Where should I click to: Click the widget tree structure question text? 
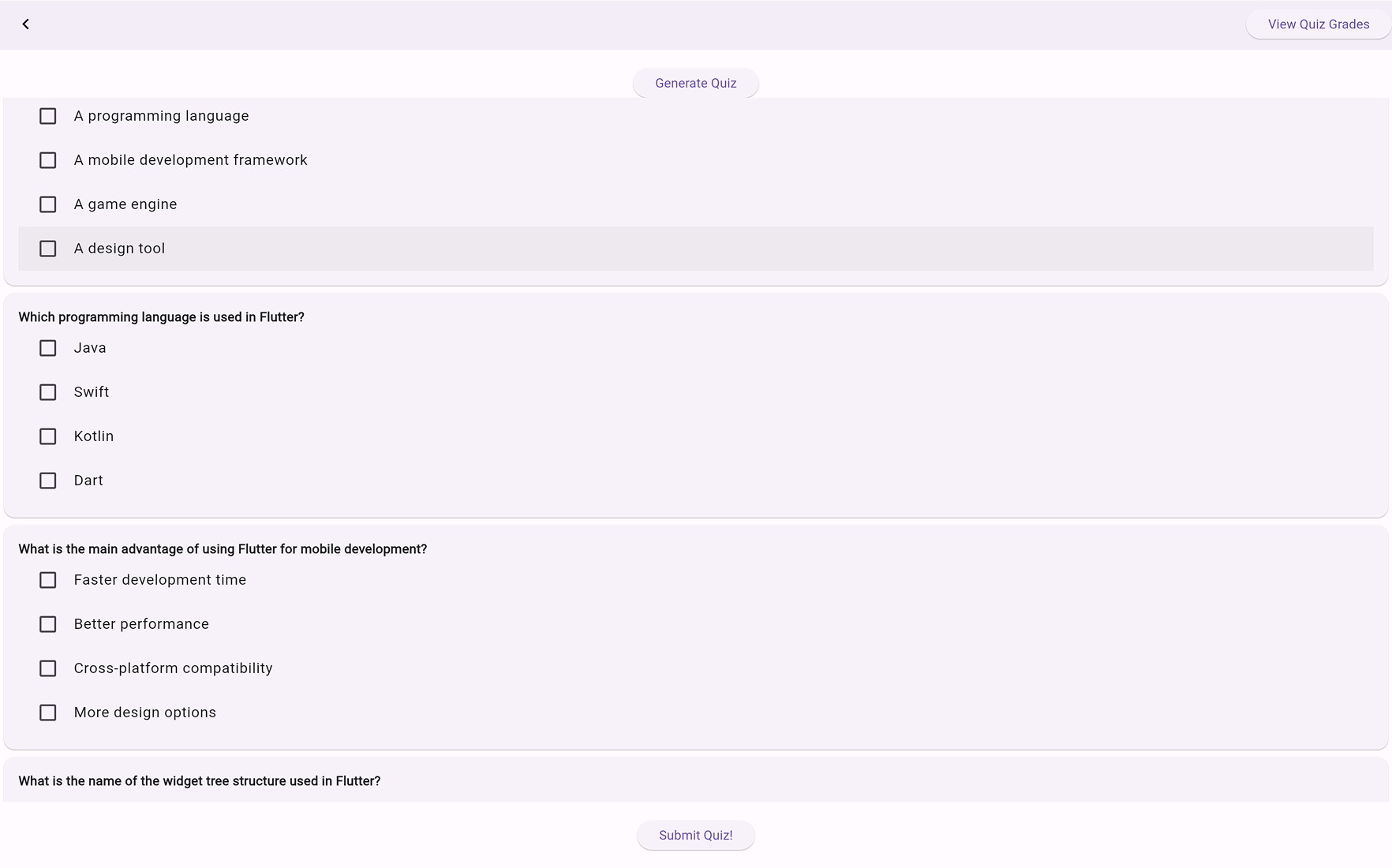pyautogui.click(x=200, y=780)
